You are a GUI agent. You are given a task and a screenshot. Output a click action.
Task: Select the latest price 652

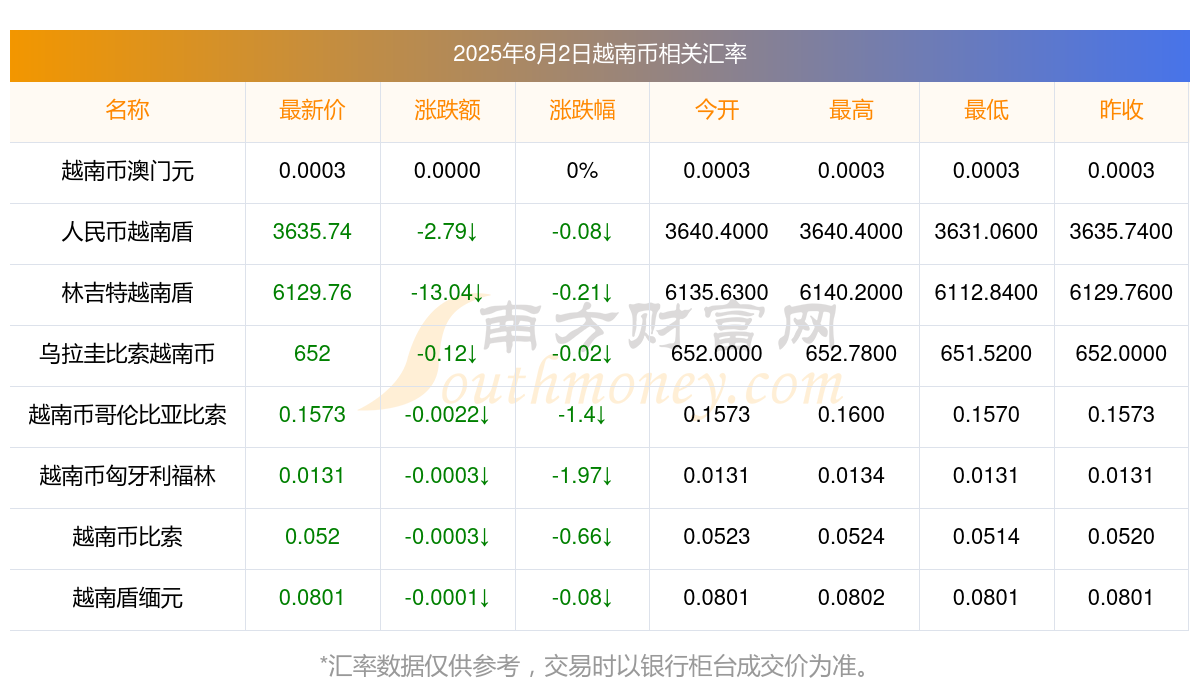(x=312, y=354)
